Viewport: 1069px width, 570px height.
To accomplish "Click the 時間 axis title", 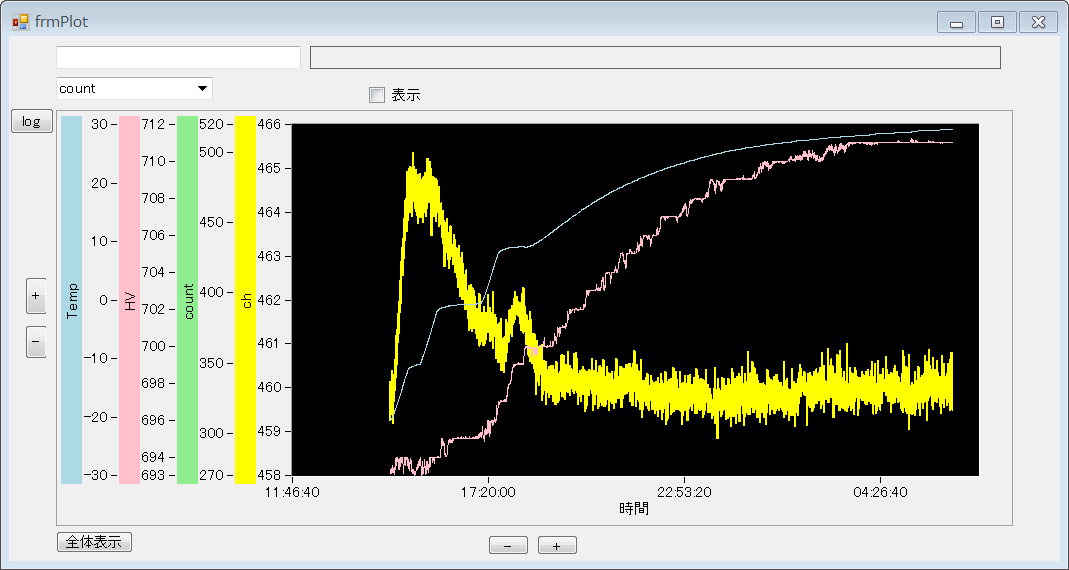I will tap(634, 509).
